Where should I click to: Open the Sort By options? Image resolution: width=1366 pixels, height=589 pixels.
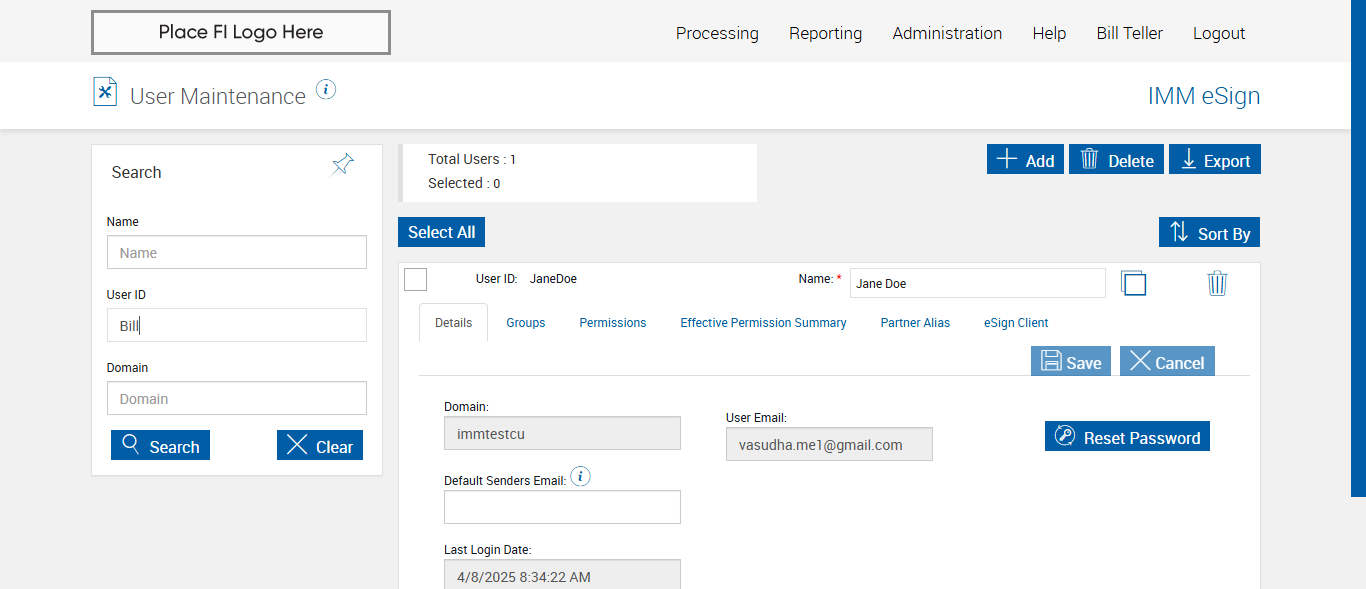(x=1209, y=233)
